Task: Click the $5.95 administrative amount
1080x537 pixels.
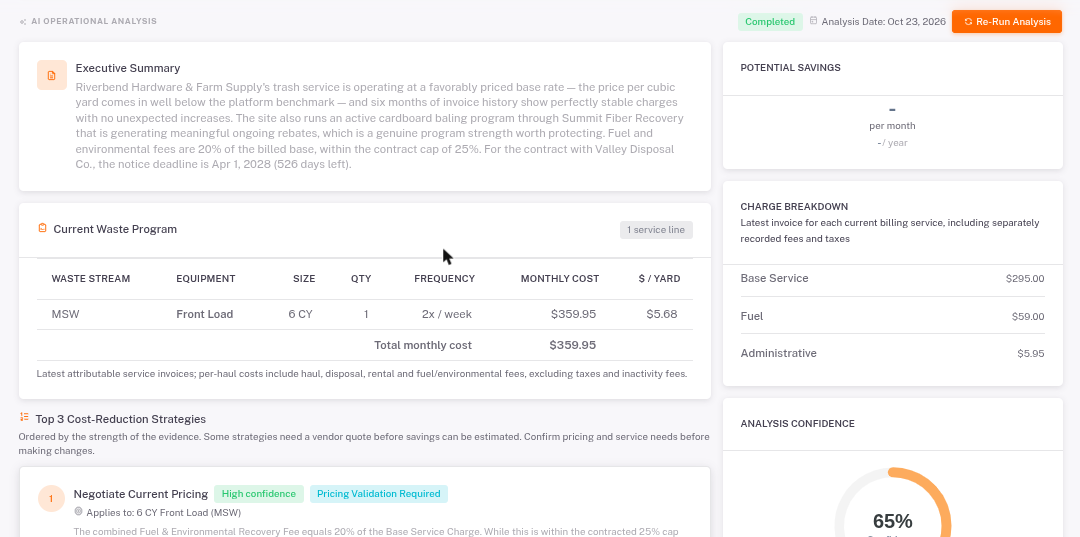Action: [x=1031, y=354]
